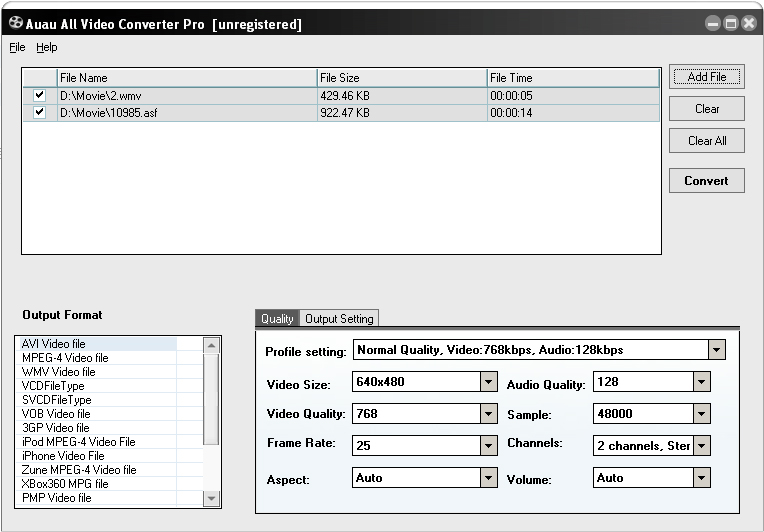Screen dimensions: 764x532
Task: Click the File Size column header
Action: pos(402,78)
